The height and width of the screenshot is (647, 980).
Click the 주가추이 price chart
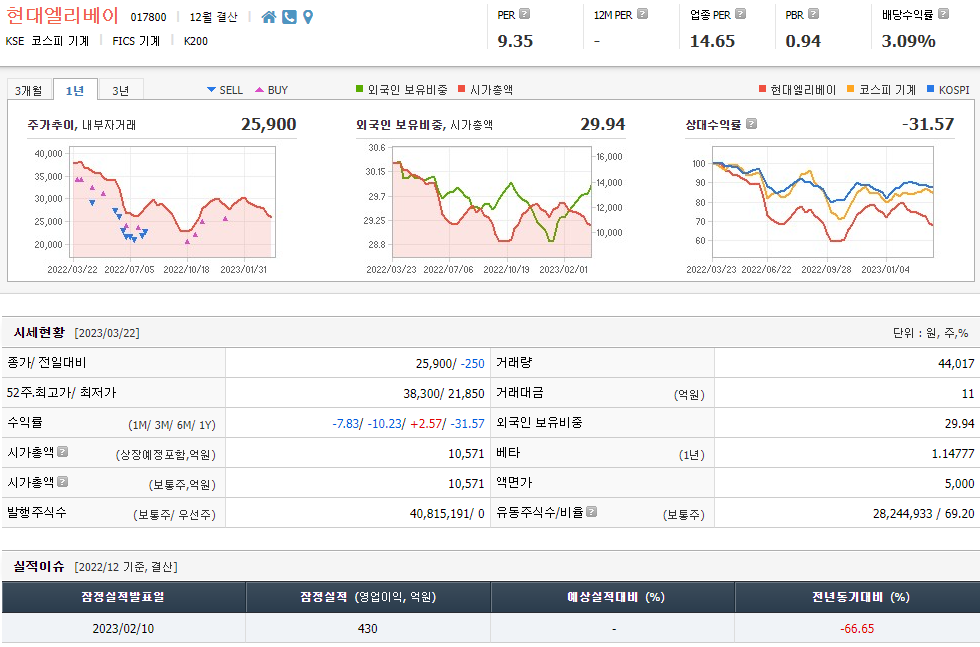(x=172, y=202)
